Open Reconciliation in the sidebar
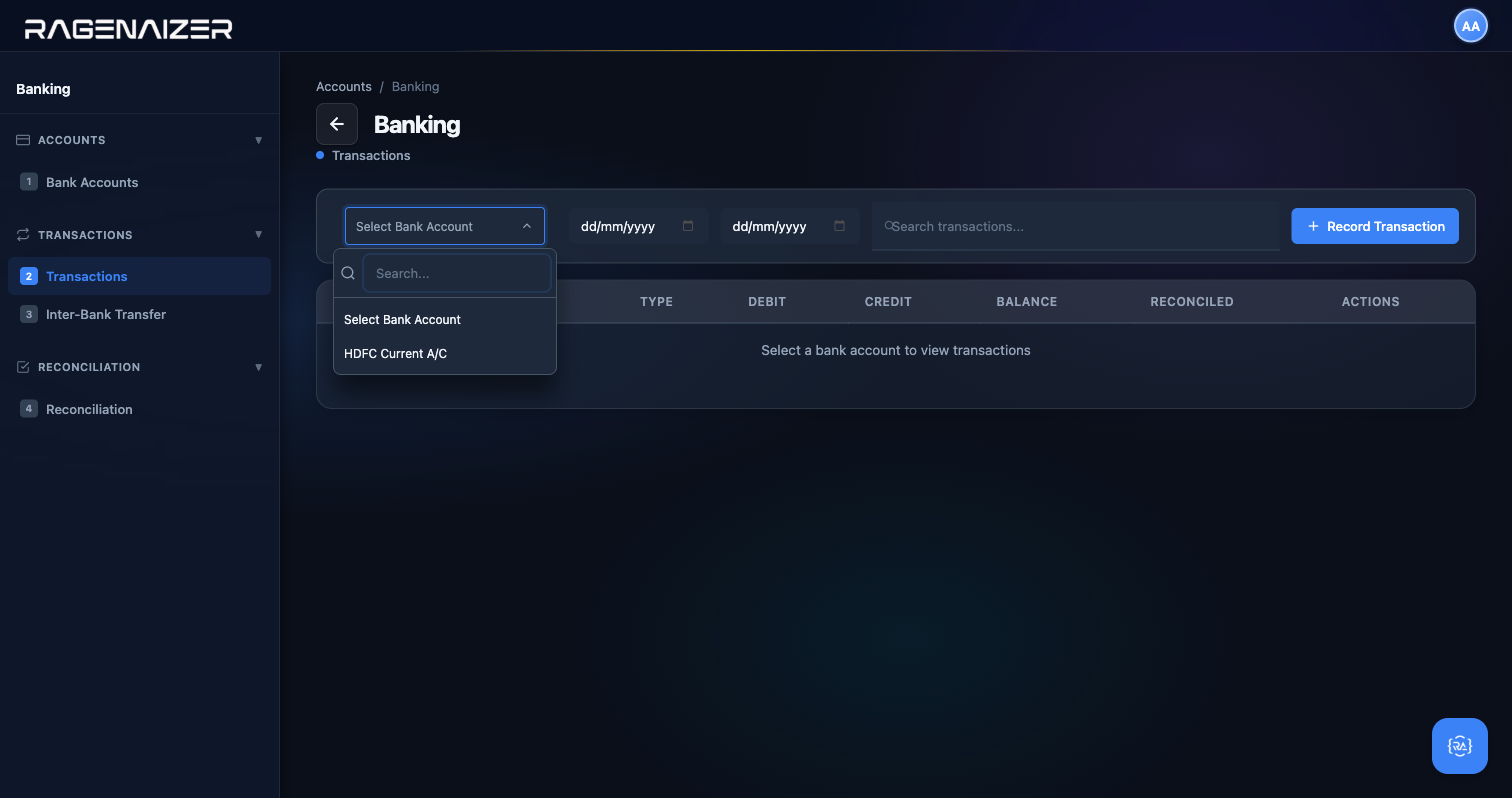 pyautogui.click(x=139, y=409)
